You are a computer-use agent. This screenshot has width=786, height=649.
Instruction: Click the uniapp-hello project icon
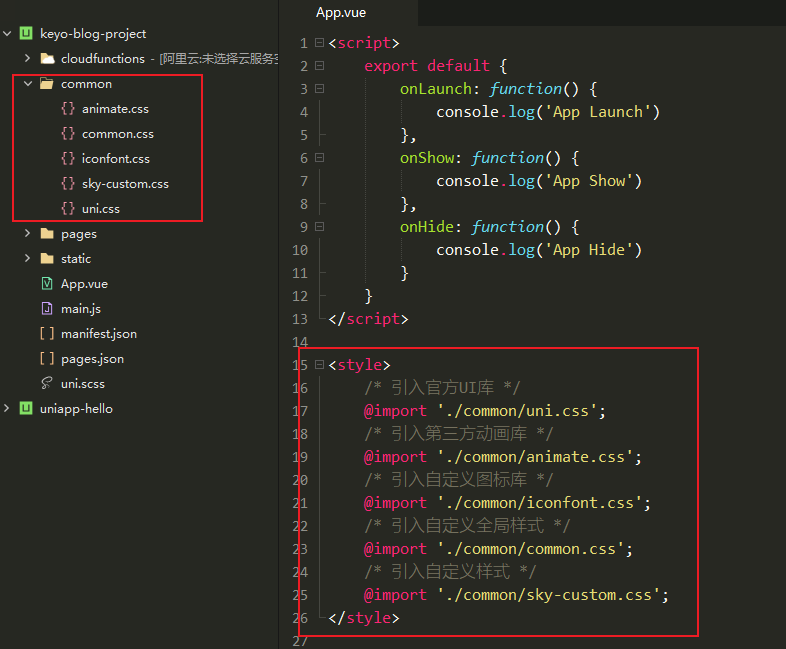click(x=26, y=409)
